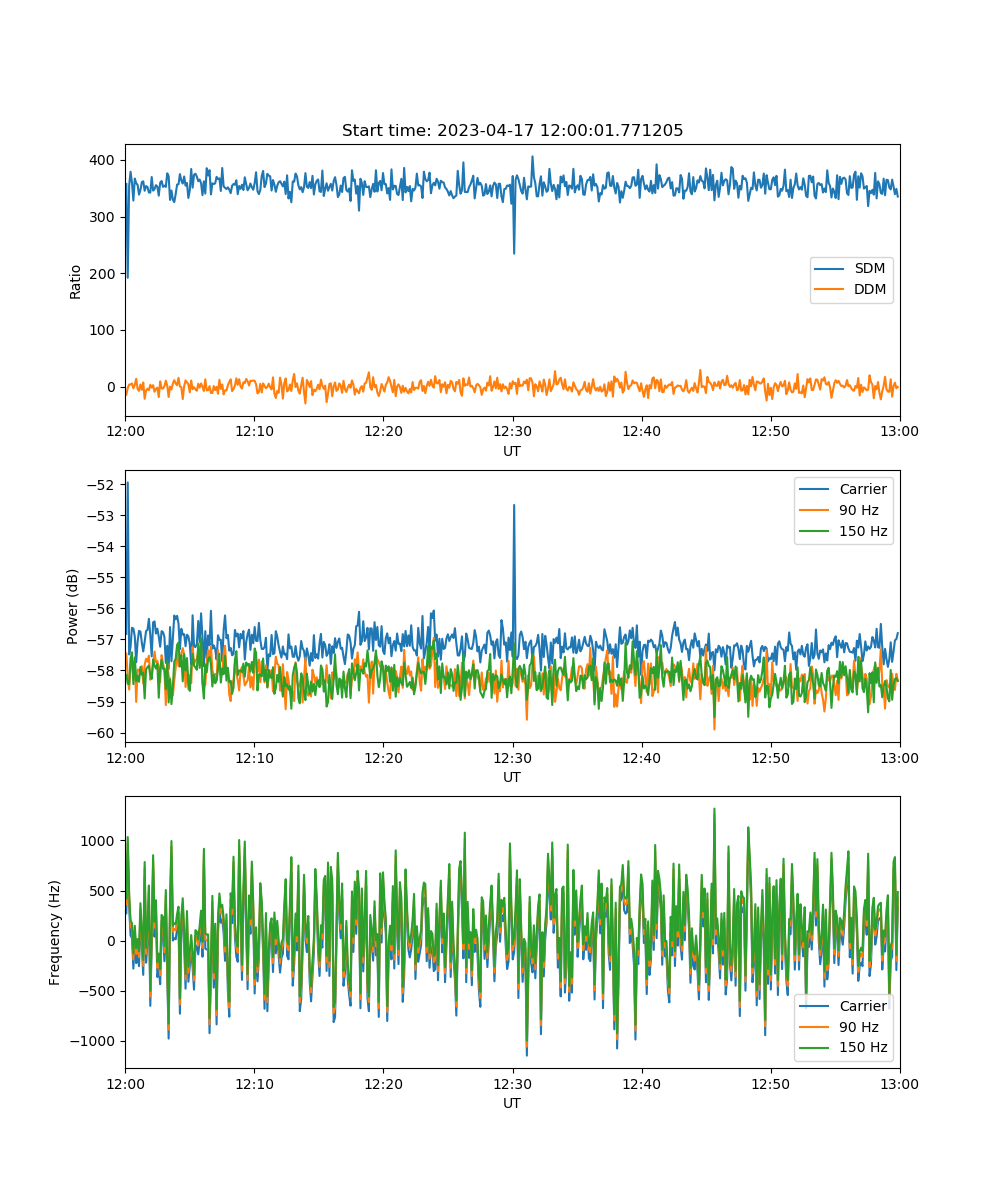Click the "12:00" tick under the Power plot
This screenshot has width=1000, height=1200.
coord(125,757)
